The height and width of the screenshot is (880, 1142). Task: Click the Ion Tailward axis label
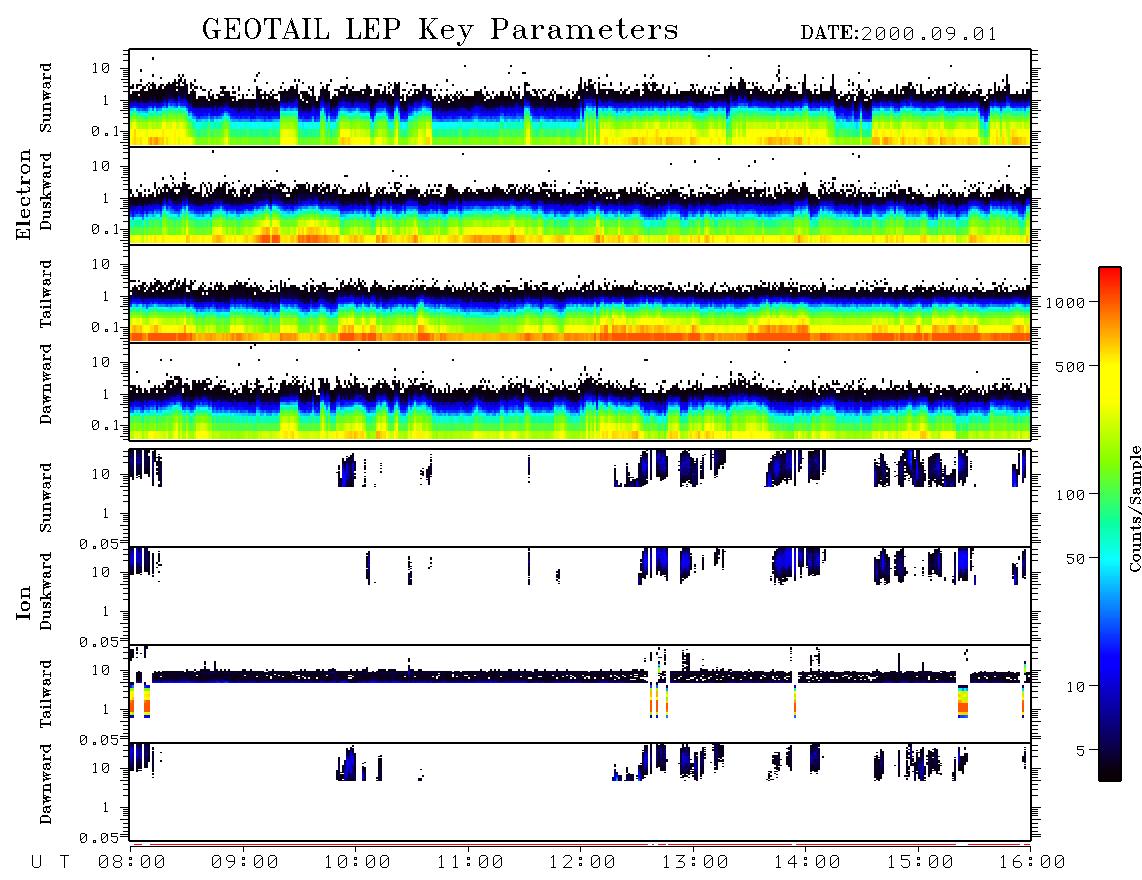click(46, 694)
